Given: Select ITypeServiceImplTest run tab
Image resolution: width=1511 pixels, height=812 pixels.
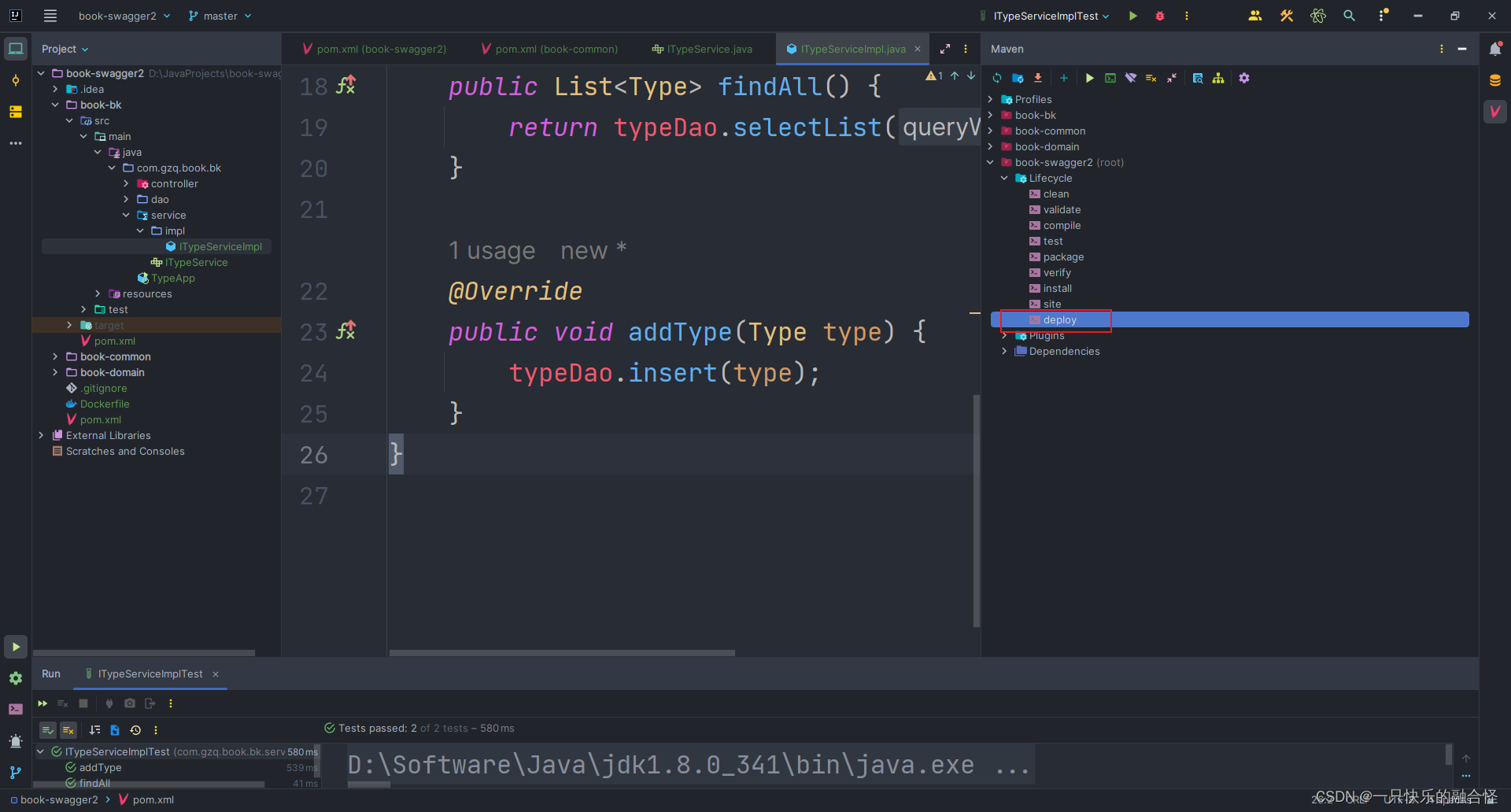Looking at the screenshot, I should [x=150, y=674].
